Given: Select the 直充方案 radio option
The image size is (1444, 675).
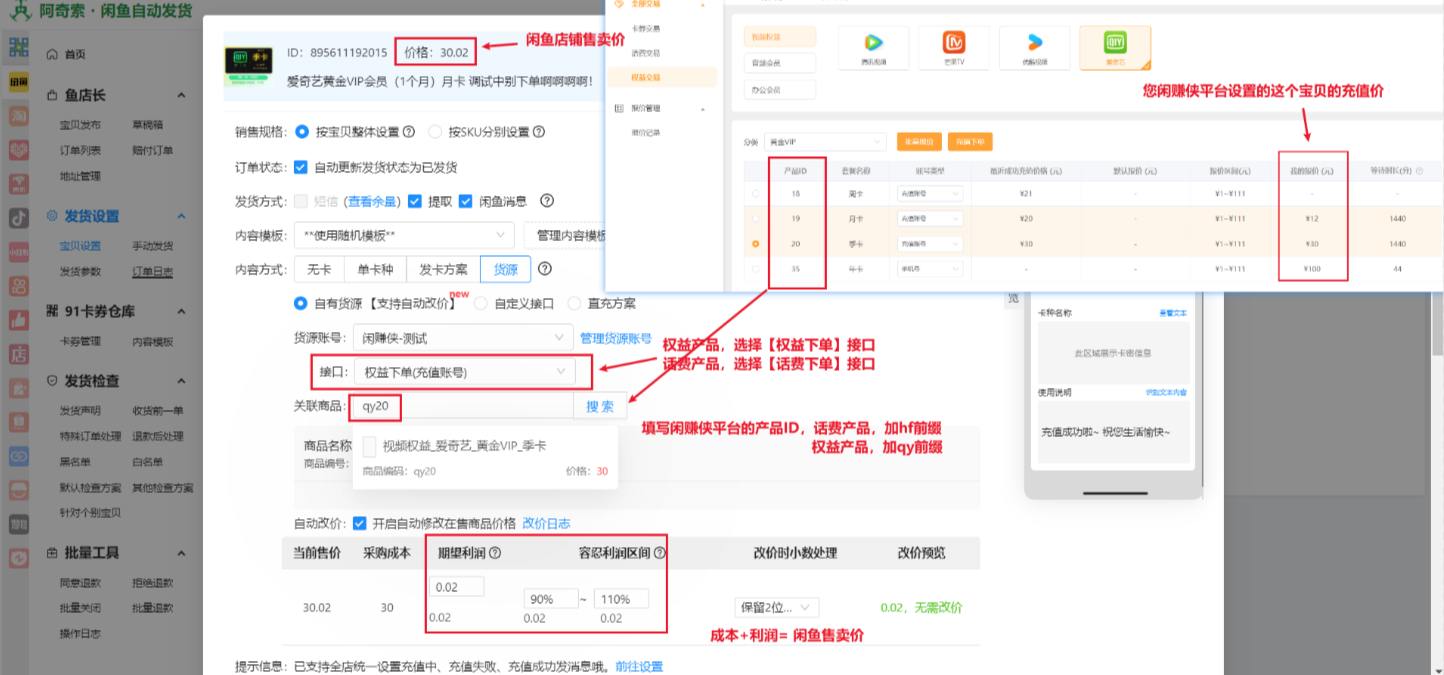Looking at the screenshot, I should (574, 303).
